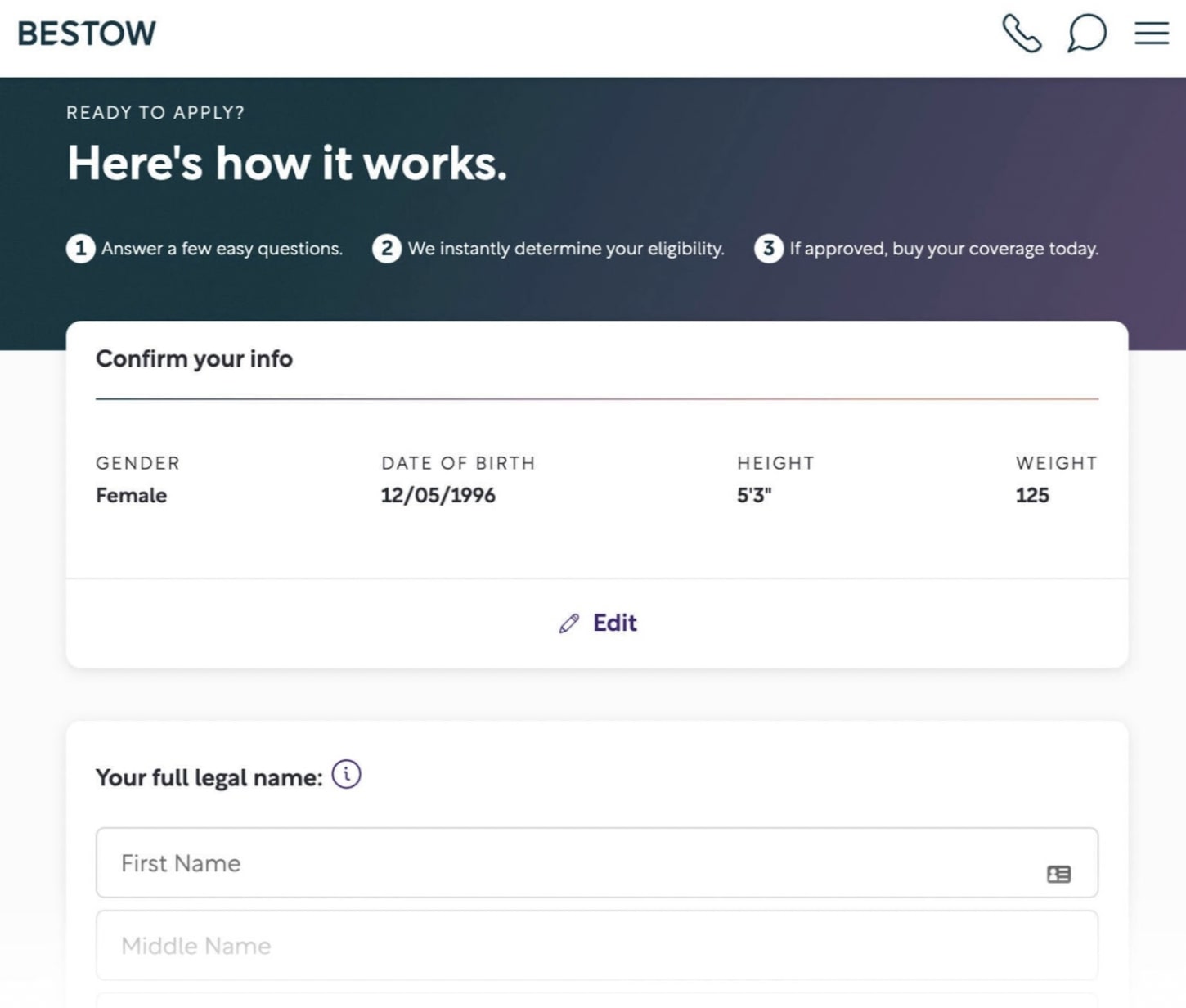The height and width of the screenshot is (1008, 1186).
Task: Click the info icon beside full legal name
Action: (x=346, y=774)
